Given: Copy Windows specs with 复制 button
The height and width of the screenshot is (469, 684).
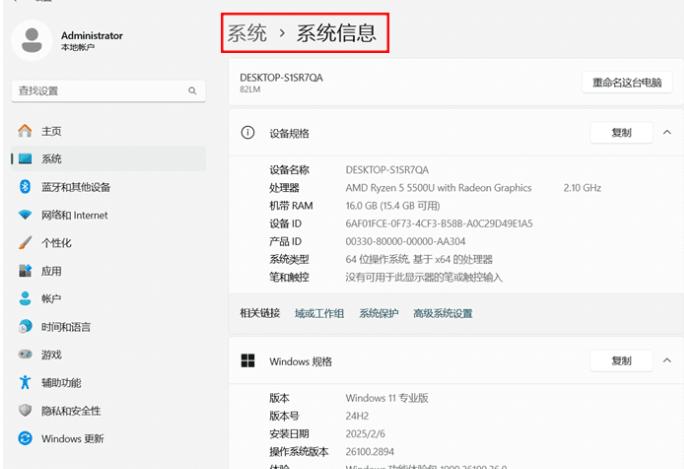Looking at the screenshot, I should point(621,360).
